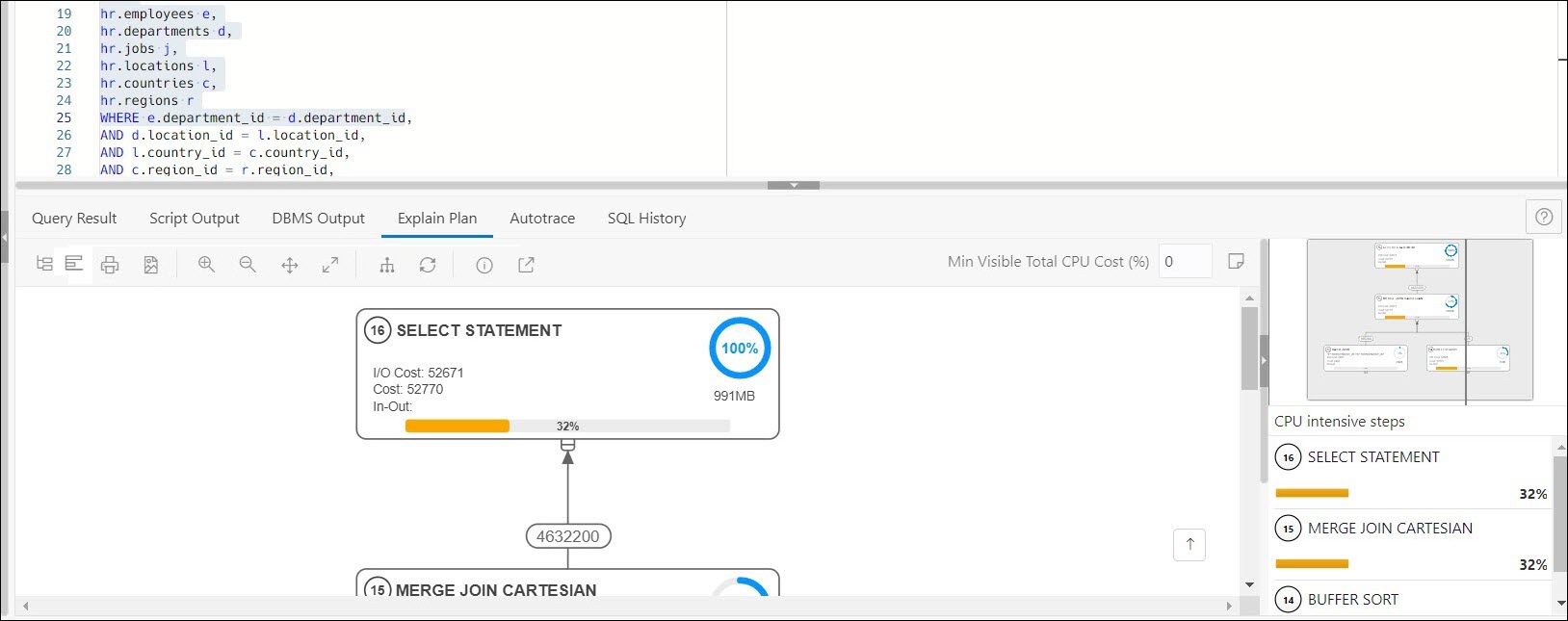Open the Query Result tab
1568x621 pixels.
[74, 219]
